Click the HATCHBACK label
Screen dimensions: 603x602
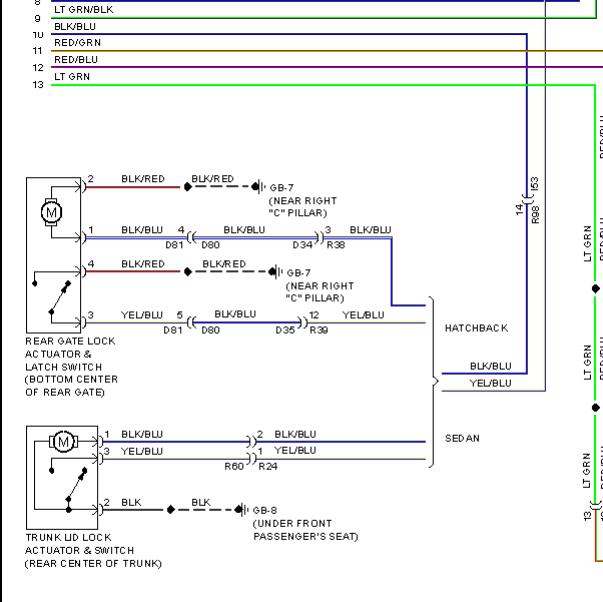pos(476,328)
